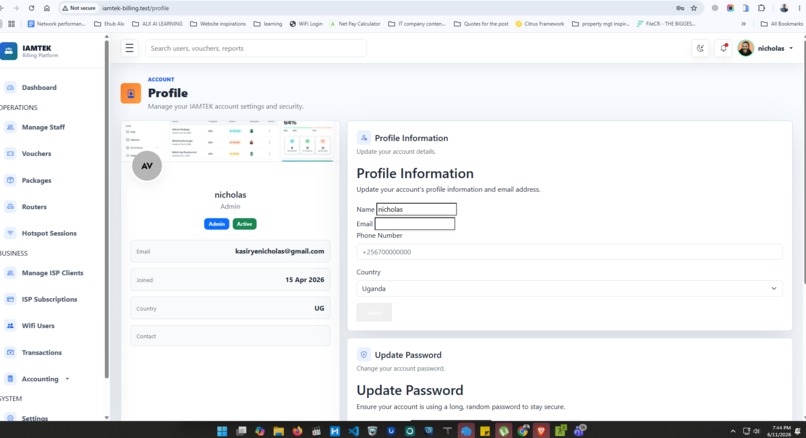Click the IAMTEK logo icon

click(x=8, y=51)
